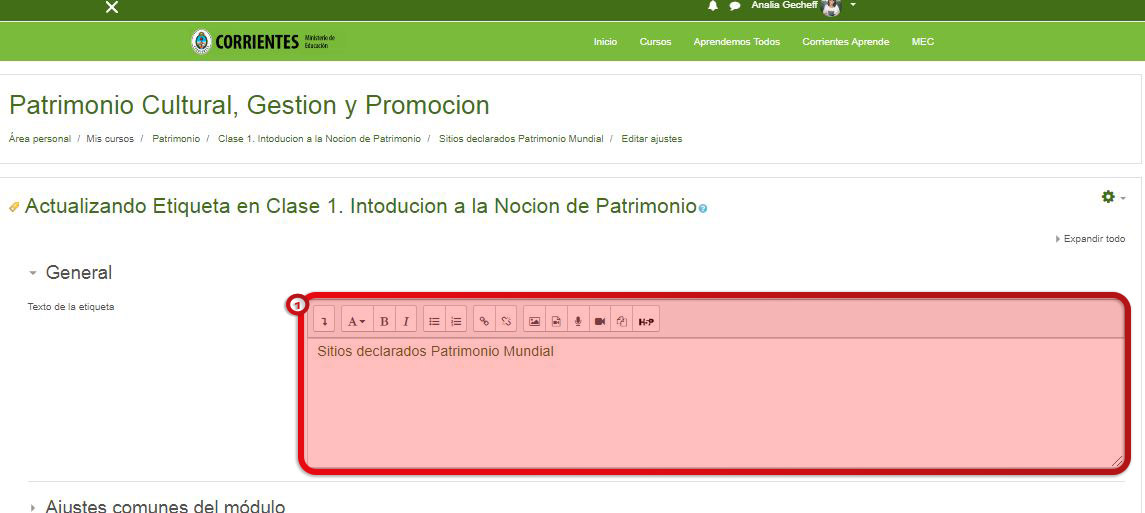Record audio with the microphone icon
Screen dimensions: 1145x513
coord(578,321)
